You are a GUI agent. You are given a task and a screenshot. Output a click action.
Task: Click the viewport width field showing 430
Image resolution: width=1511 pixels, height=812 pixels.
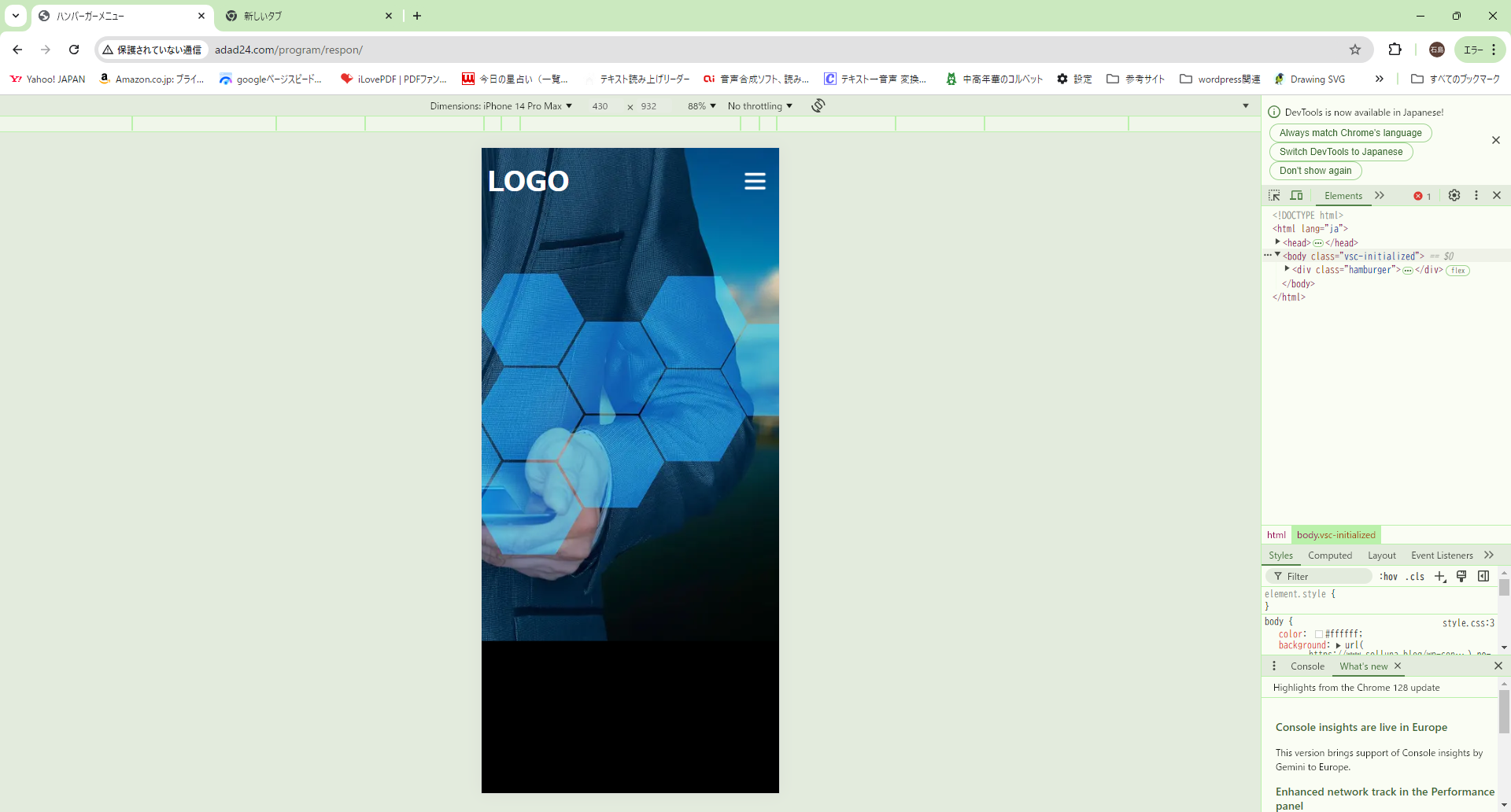[600, 106]
